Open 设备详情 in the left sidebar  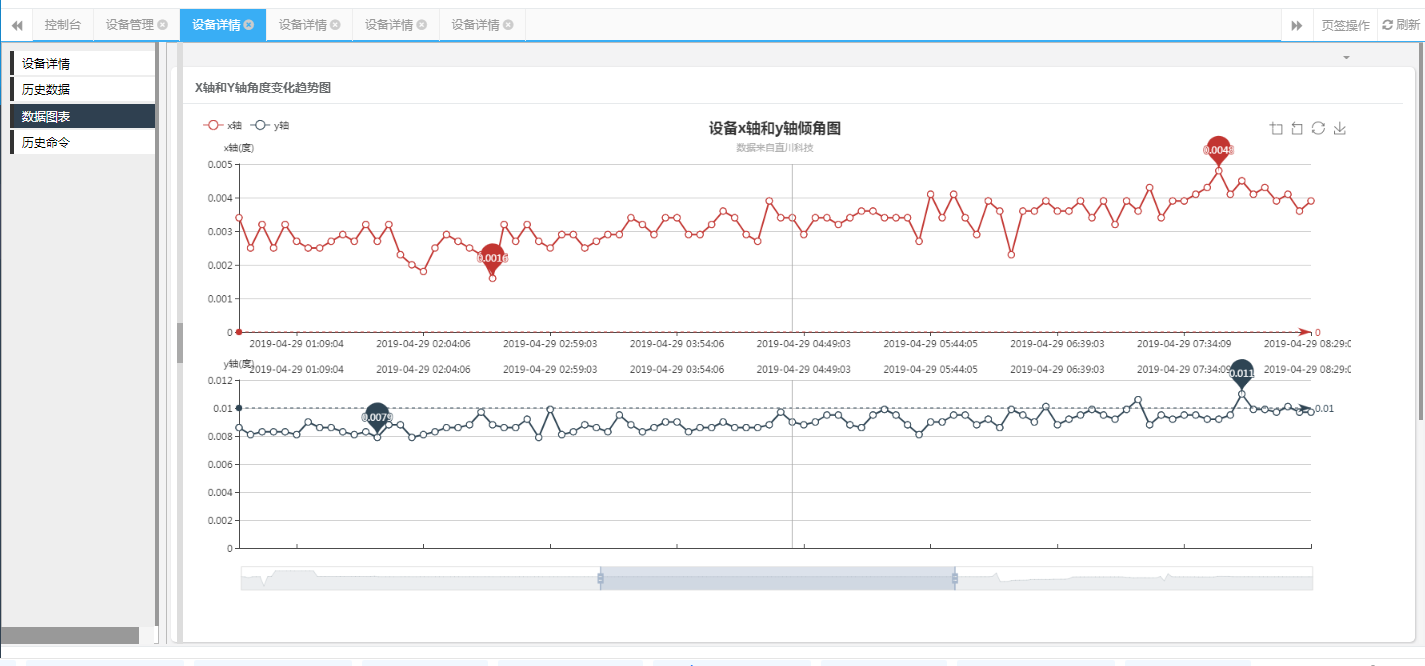pyautogui.click(x=46, y=64)
